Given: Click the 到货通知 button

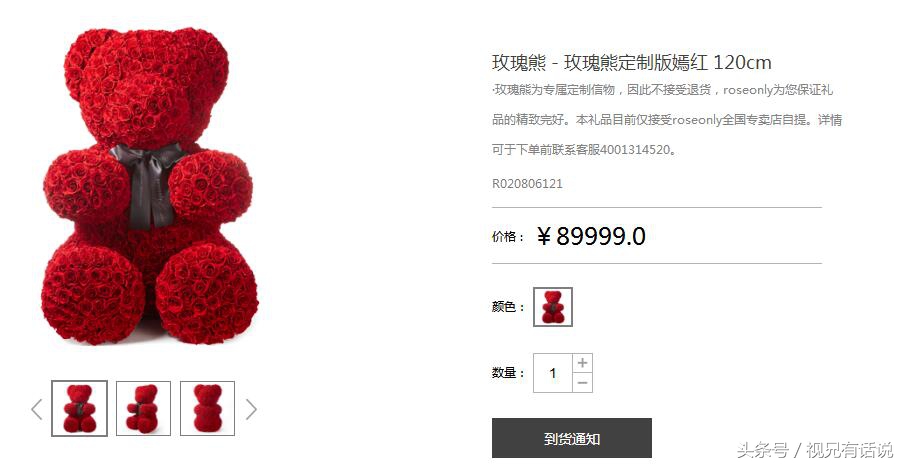Looking at the screenshot, I should point(572,438).
